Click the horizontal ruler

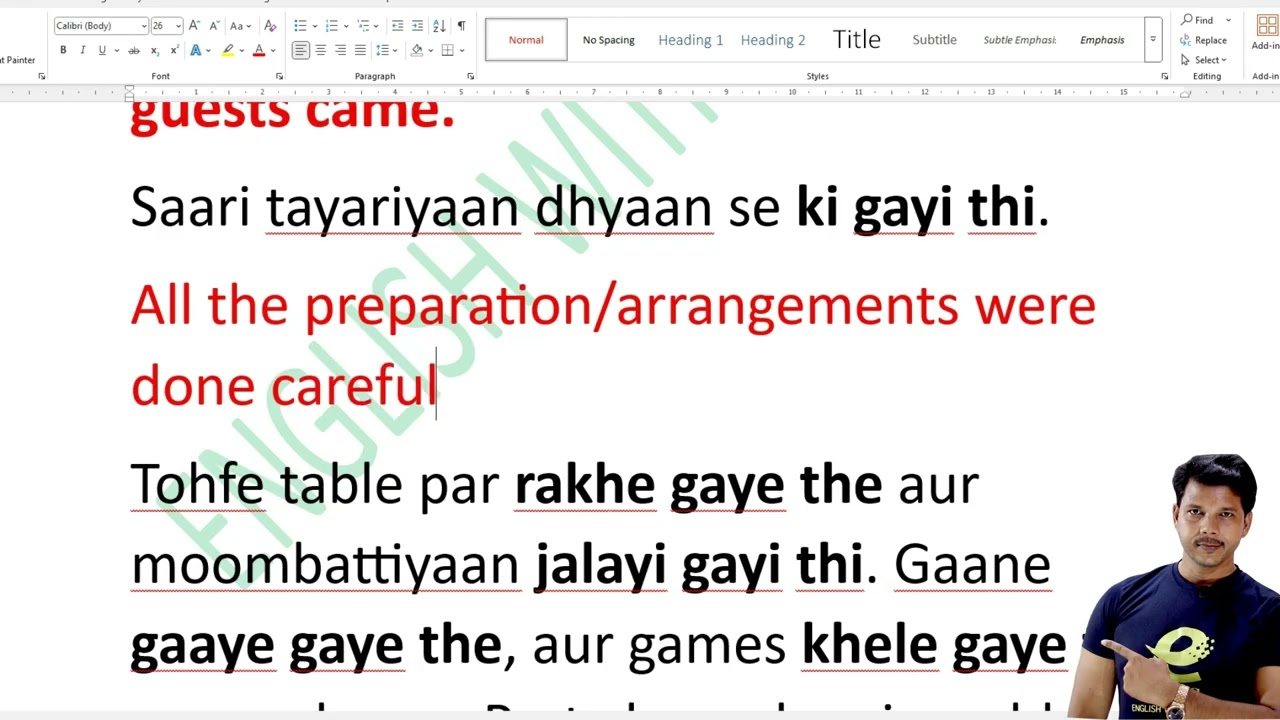click(x=640, y=93)
